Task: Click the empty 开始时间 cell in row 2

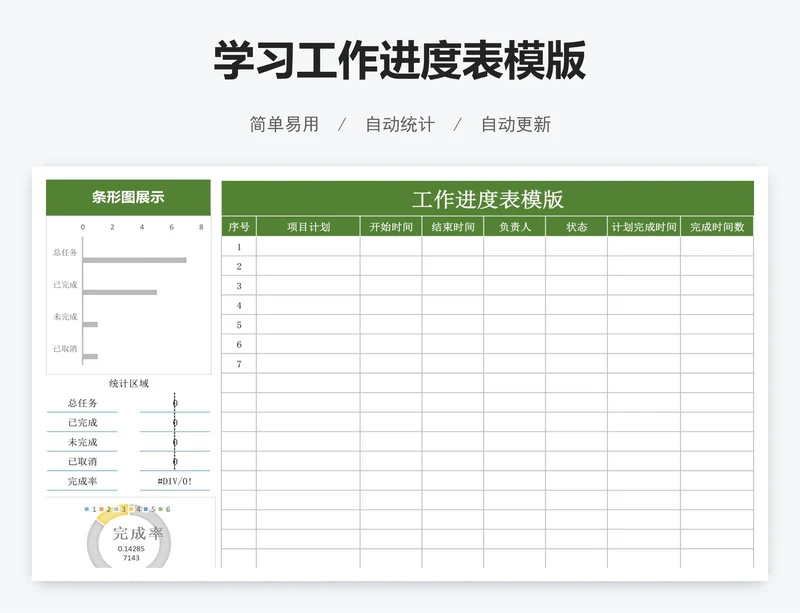Action: [391, 266]
